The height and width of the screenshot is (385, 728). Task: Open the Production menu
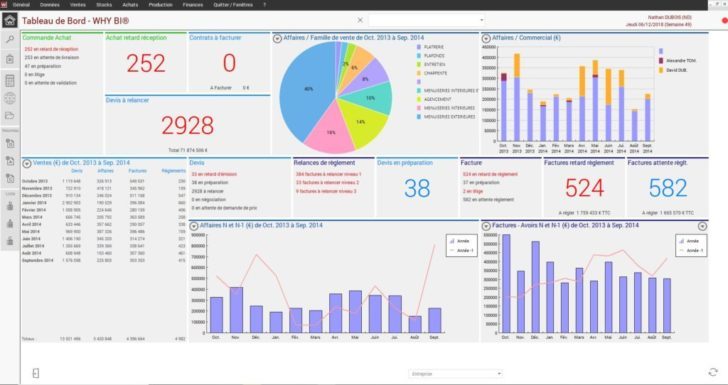tap(161, 5)
